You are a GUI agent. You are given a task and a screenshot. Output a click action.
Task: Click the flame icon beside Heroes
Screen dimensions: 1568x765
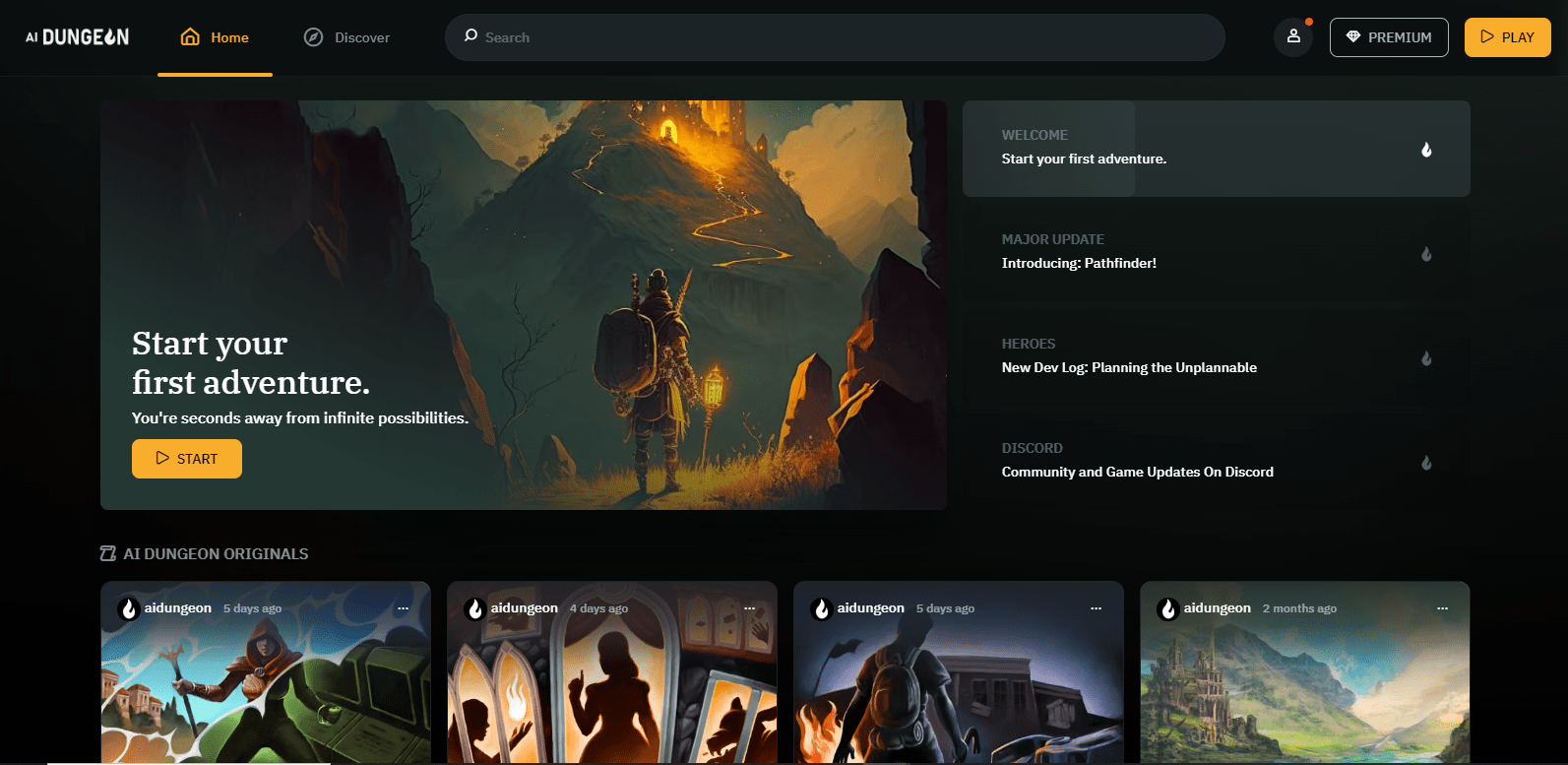(1426, 358)
